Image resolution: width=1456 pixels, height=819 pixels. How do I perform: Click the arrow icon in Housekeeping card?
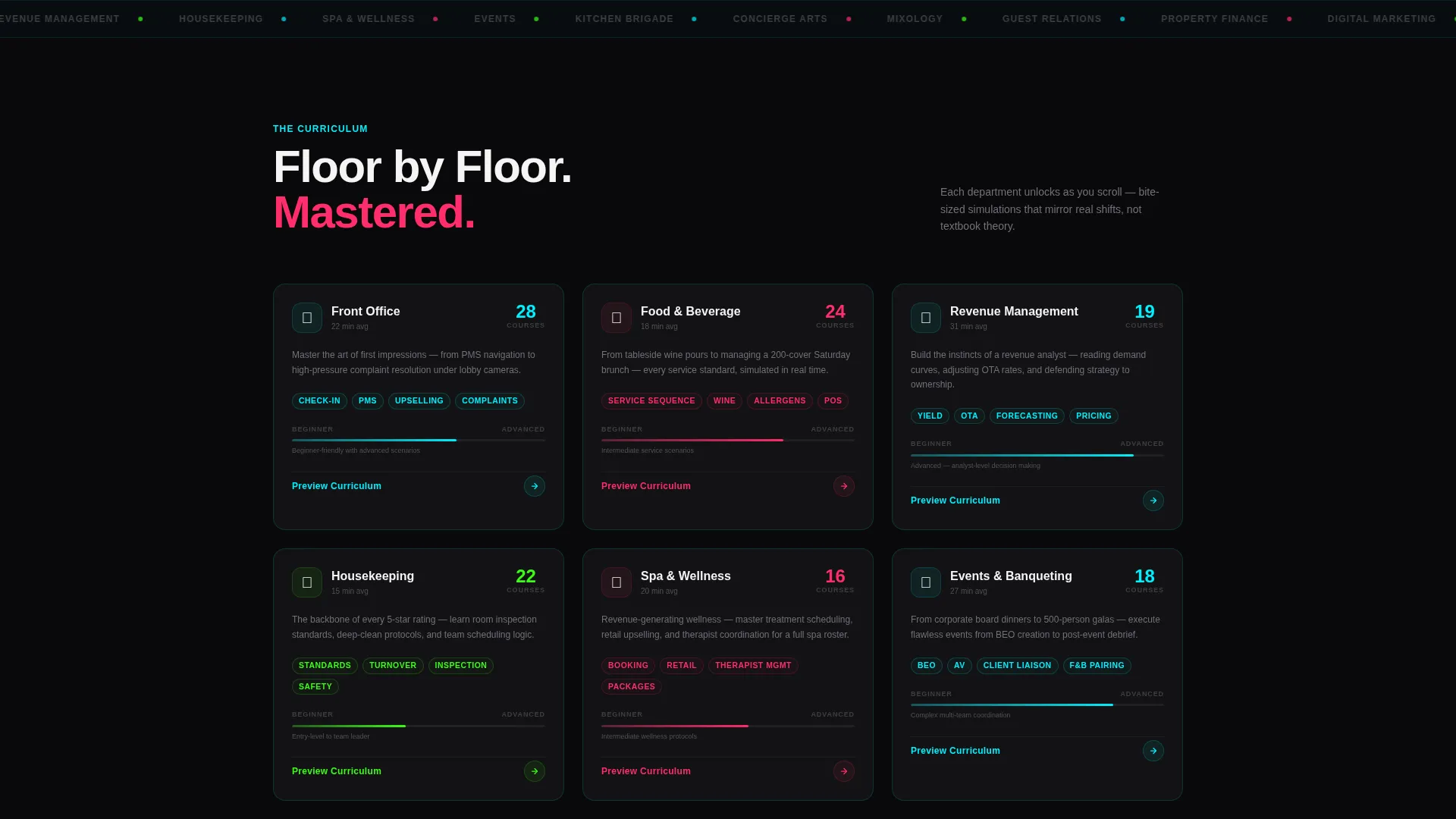535,771
